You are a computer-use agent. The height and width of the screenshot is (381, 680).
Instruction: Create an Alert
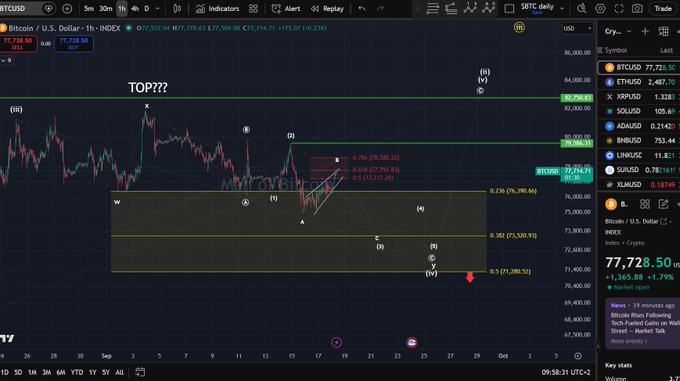click(286, 8)
